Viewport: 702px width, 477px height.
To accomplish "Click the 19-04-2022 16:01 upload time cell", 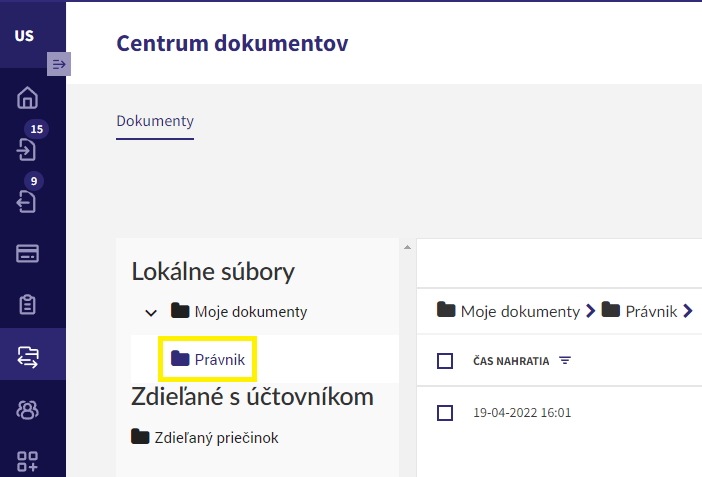I will [x=522, y=413].
